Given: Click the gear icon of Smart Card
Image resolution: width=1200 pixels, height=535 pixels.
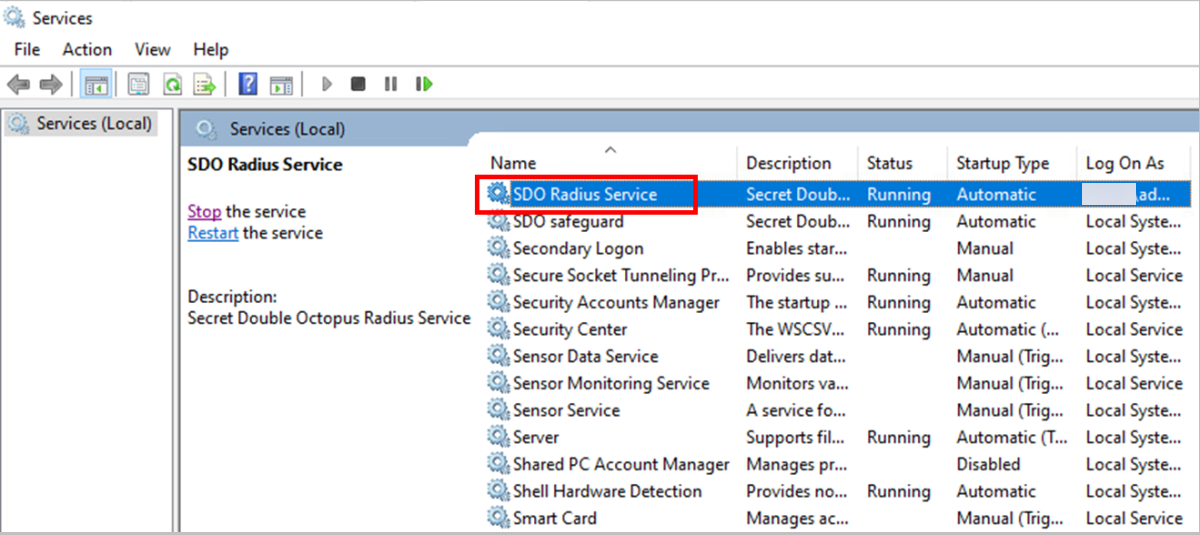Looking at the screenshot, I should pos(498,518).
